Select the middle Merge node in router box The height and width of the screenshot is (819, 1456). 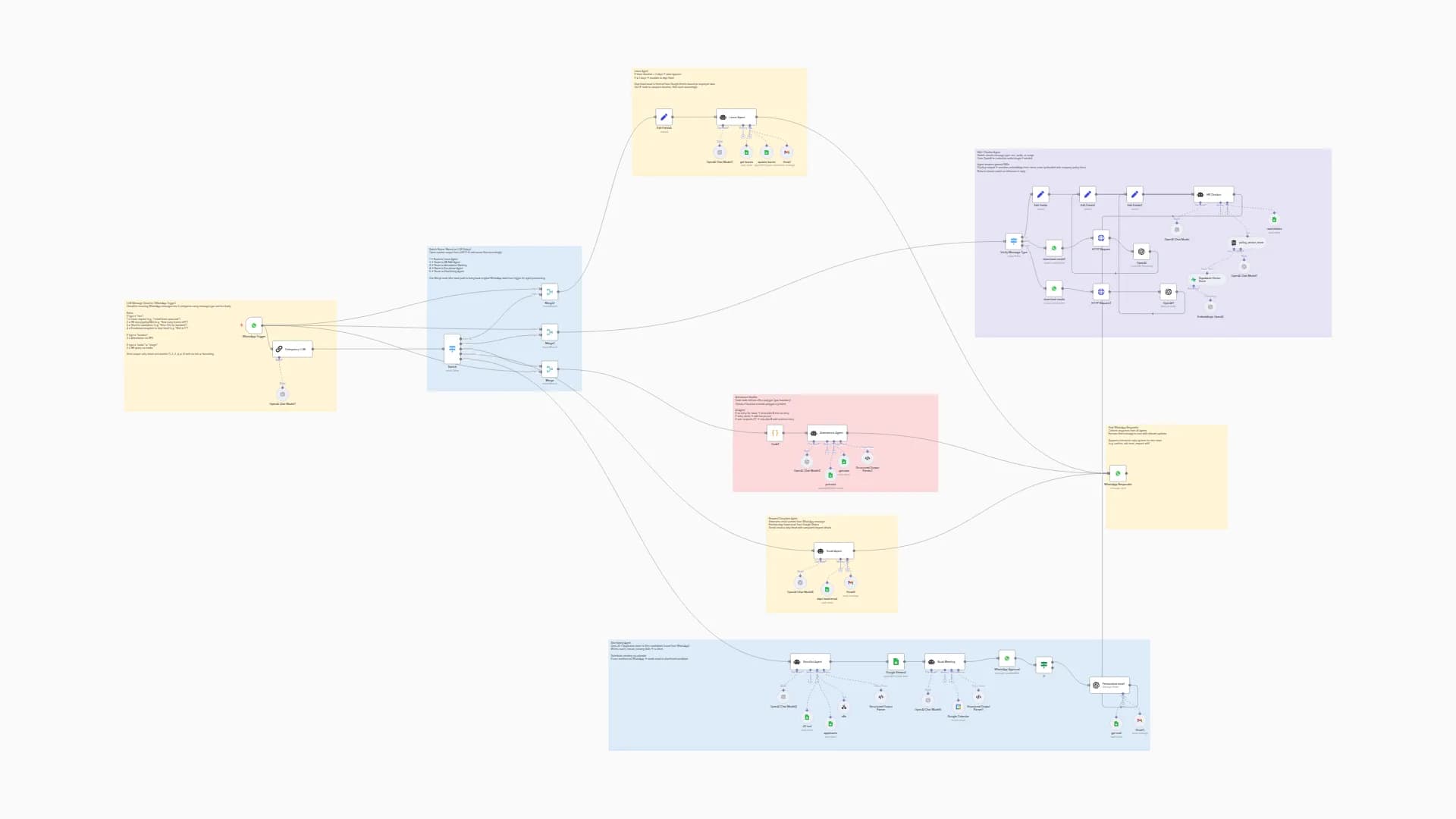(x=550, y=332)
